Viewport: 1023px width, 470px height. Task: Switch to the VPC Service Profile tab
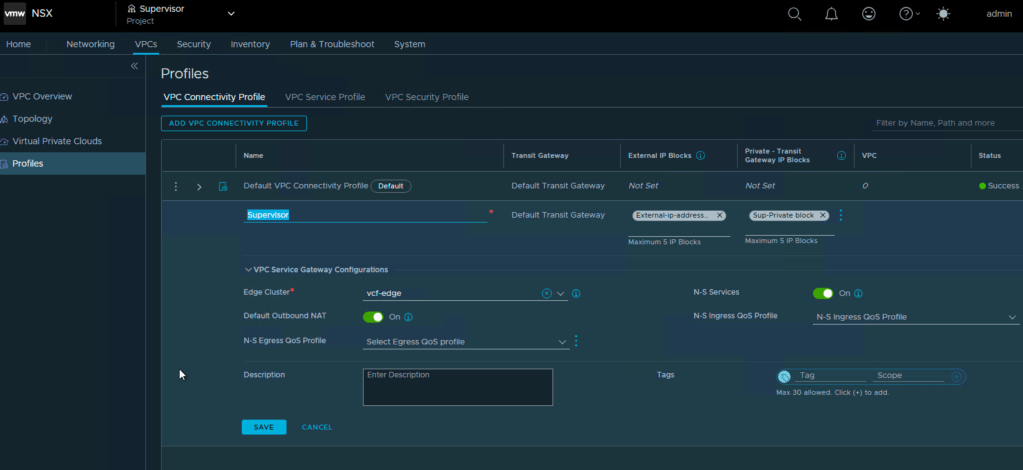(x=325, y=97)
